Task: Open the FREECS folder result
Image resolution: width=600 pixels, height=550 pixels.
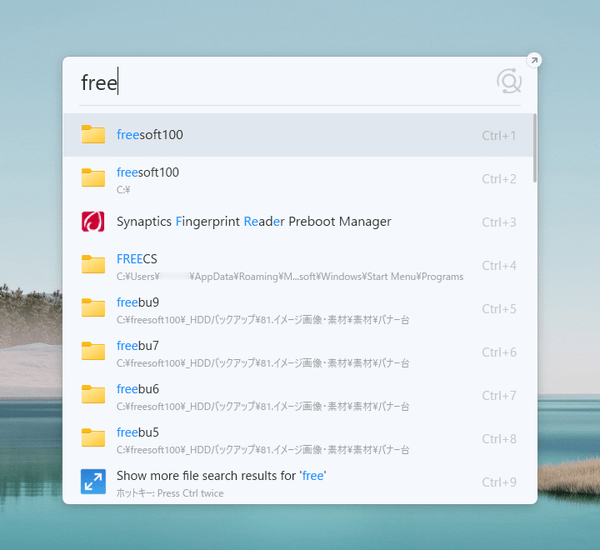Action: 298,265
